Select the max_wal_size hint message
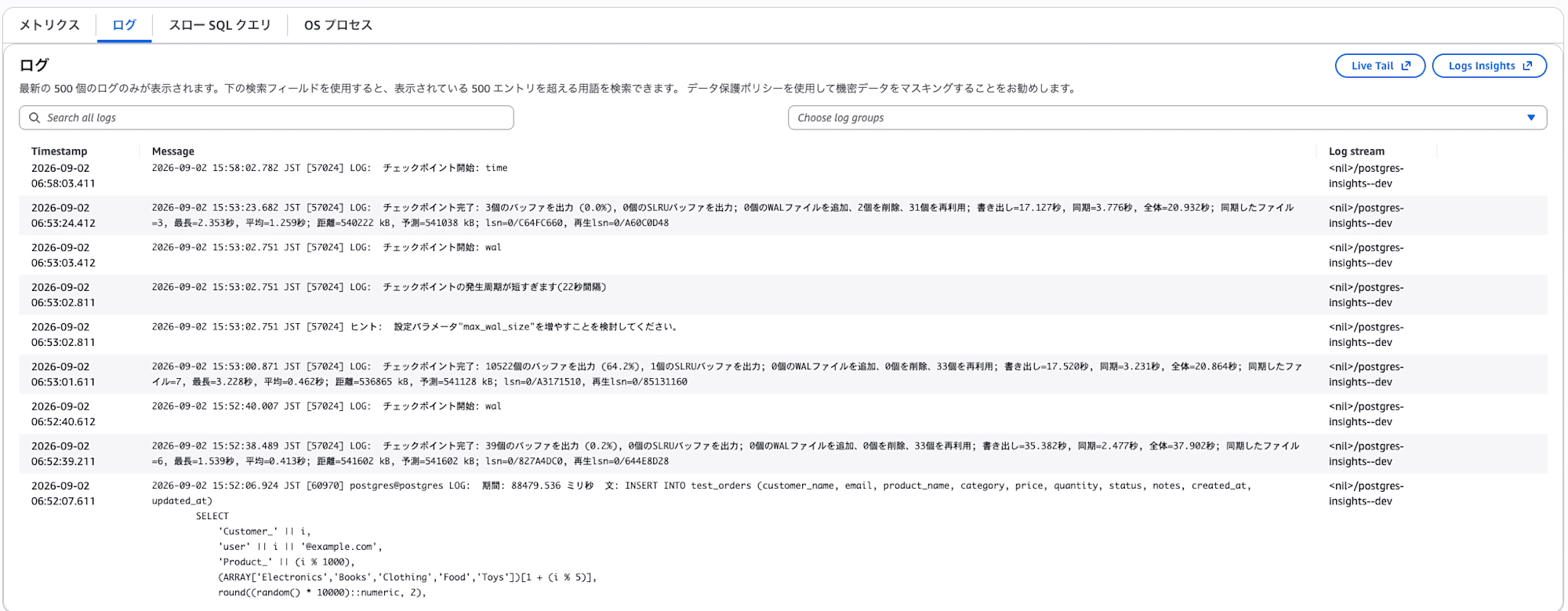 [416, 326]
